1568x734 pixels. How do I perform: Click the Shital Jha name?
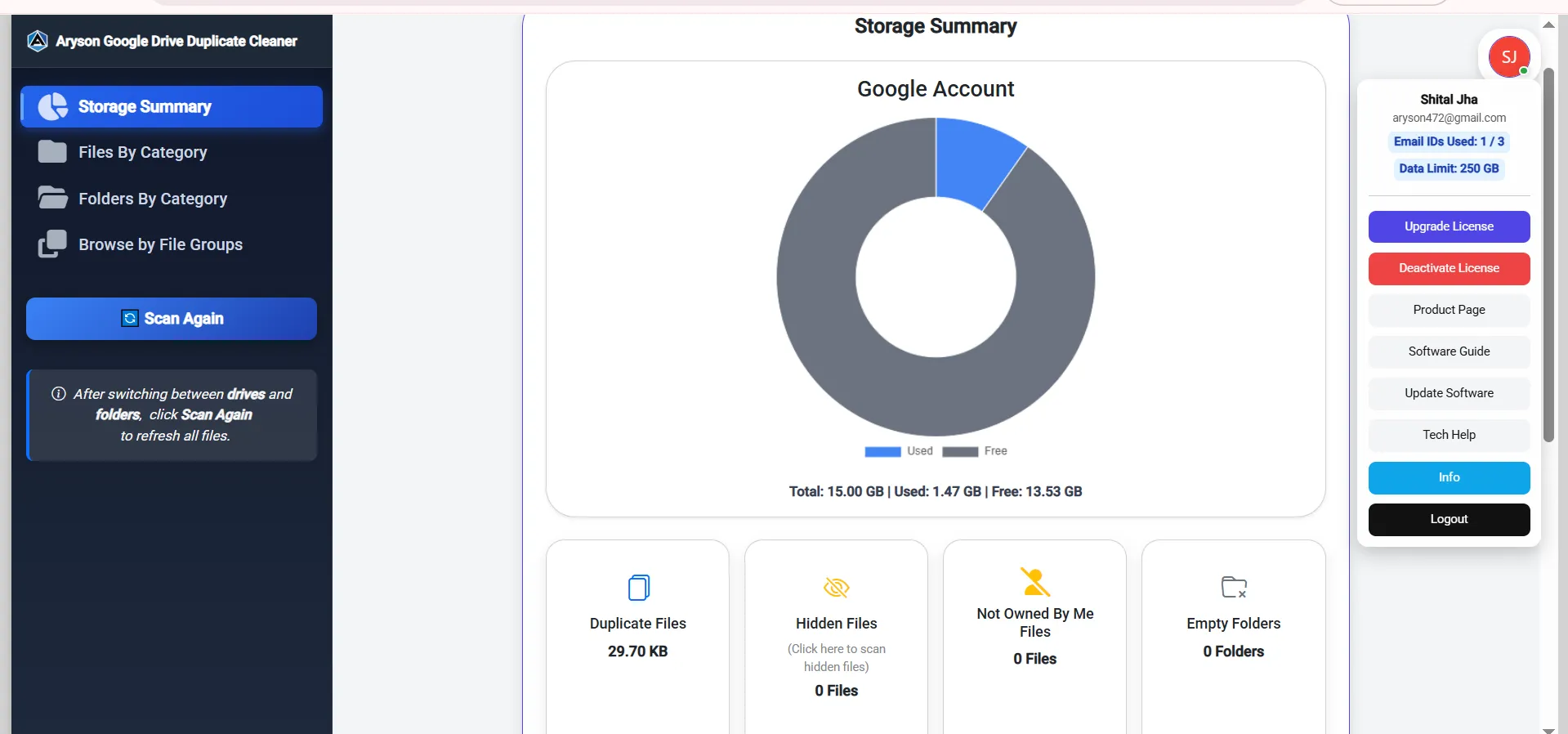point(1449,100)
